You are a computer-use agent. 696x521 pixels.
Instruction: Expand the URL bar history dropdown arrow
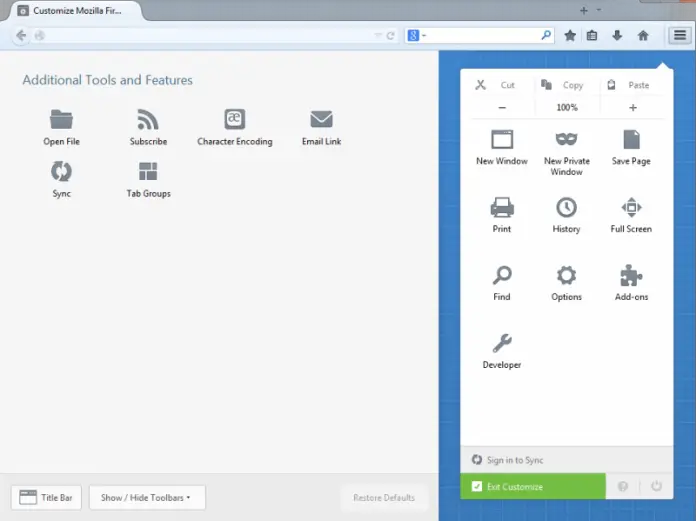(x=378, y=35)
